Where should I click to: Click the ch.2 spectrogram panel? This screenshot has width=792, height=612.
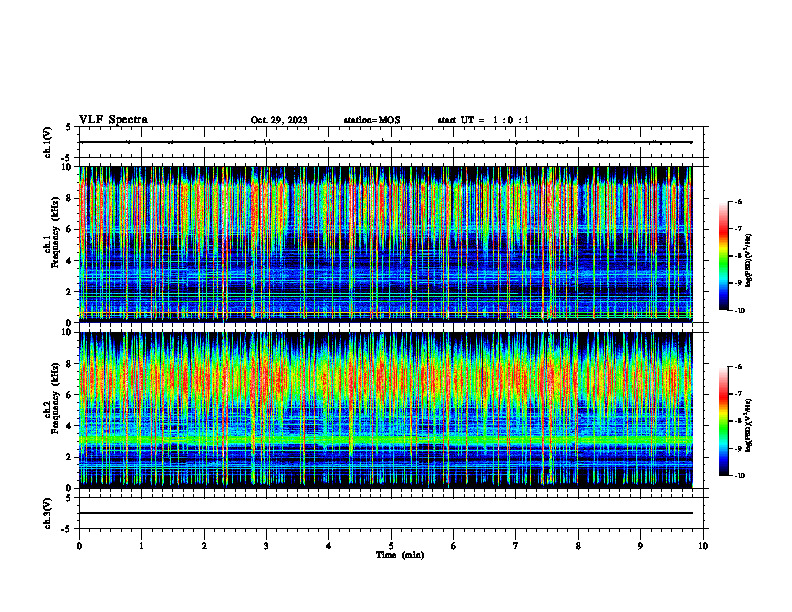[385, 410]
